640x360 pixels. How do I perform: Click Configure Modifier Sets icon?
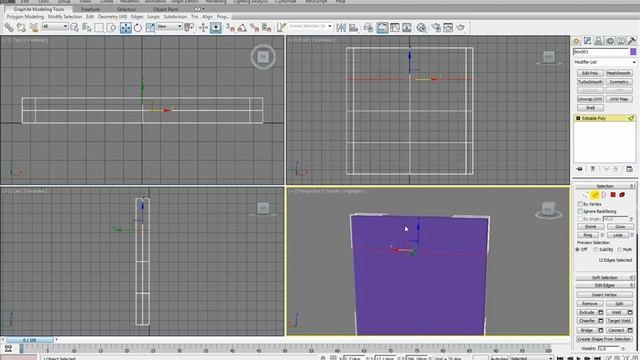(629, 169)
